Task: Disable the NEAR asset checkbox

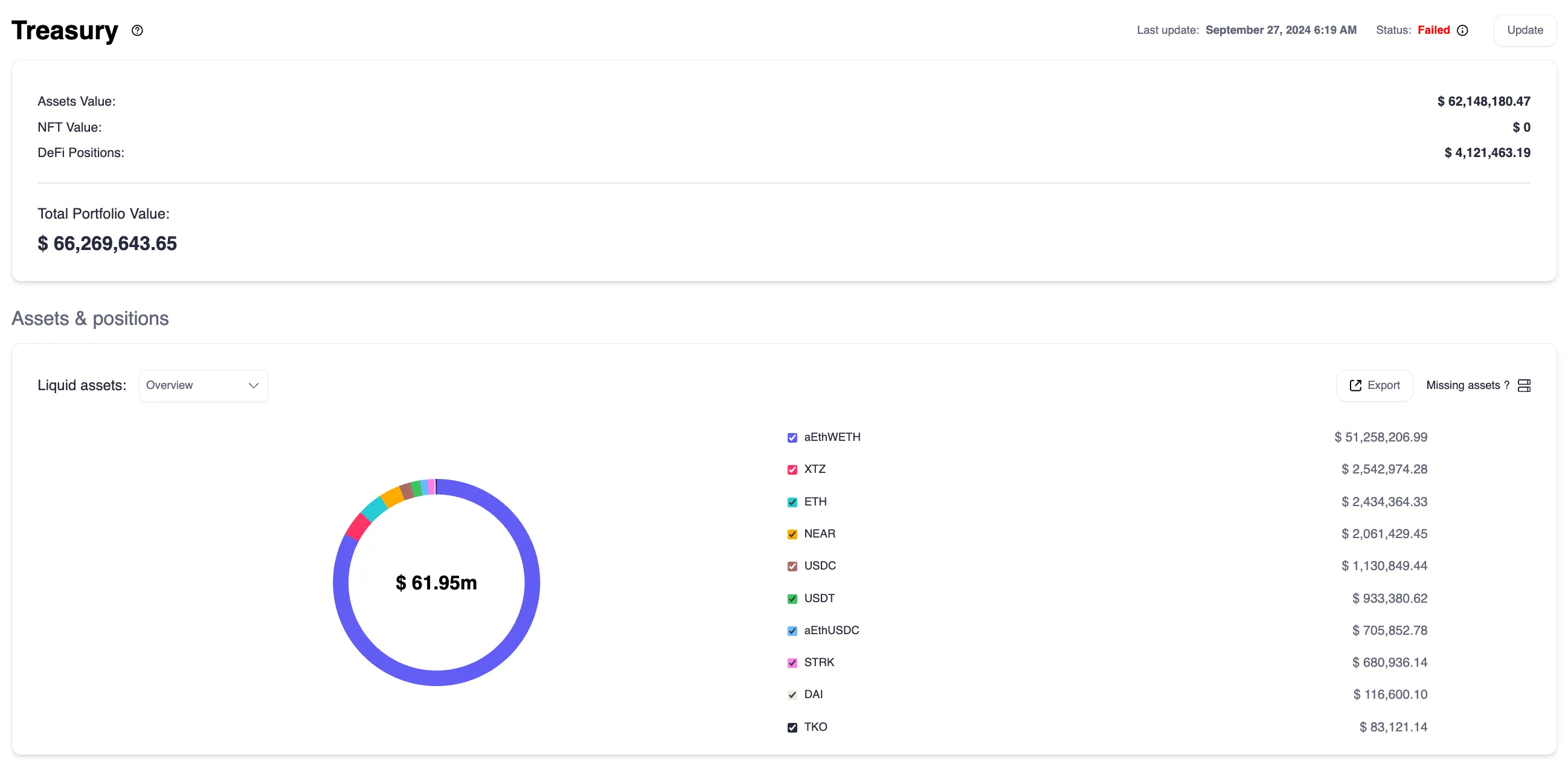Action: (792, 534)
